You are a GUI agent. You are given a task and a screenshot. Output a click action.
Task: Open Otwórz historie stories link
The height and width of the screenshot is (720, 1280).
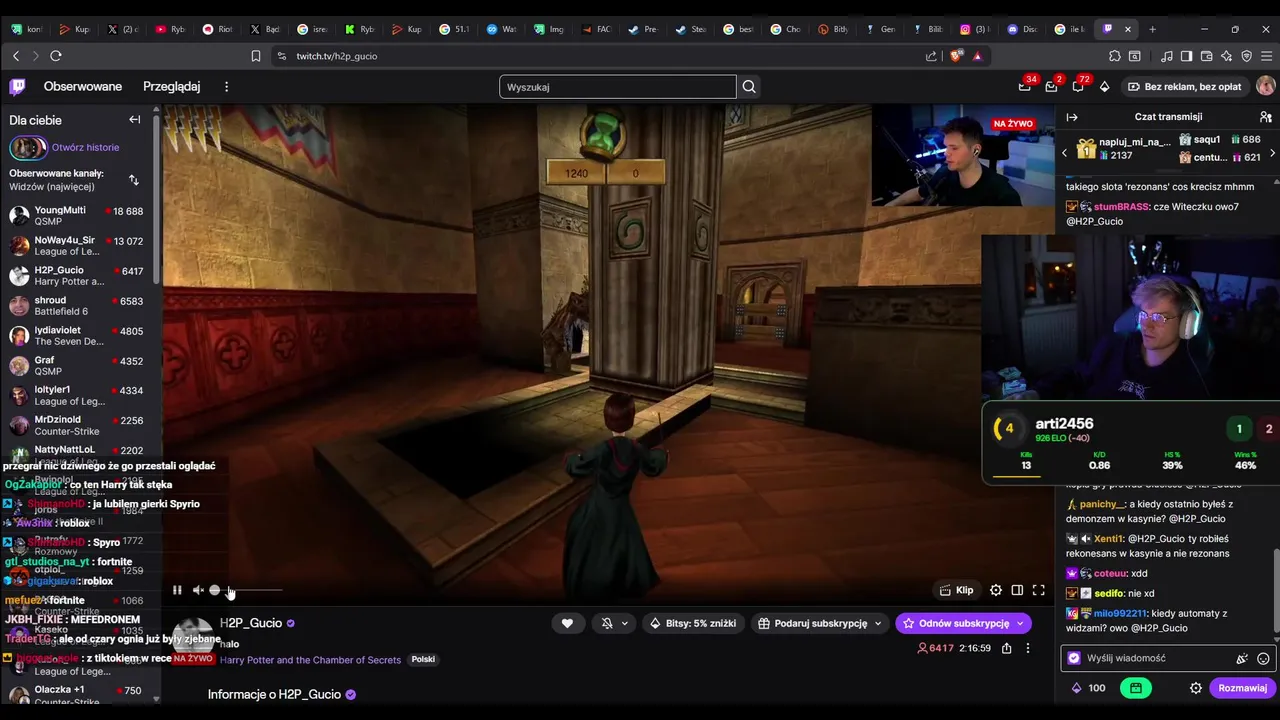pyautogui.click(x=85, y=147)
